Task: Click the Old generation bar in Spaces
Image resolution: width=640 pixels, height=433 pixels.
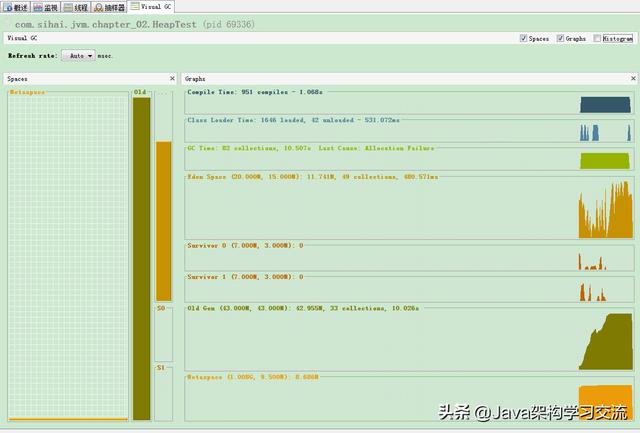Action: pyautogui.click(x=142, y=258)
